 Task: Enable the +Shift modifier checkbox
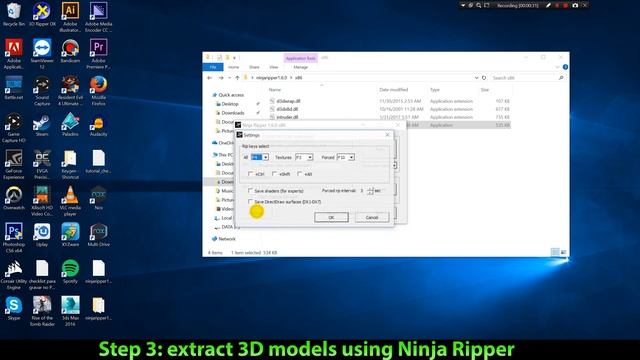275,174
